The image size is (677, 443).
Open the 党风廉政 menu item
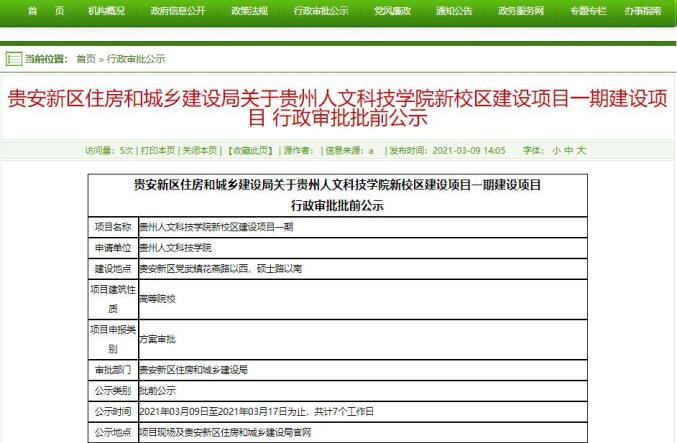point(392,11)
